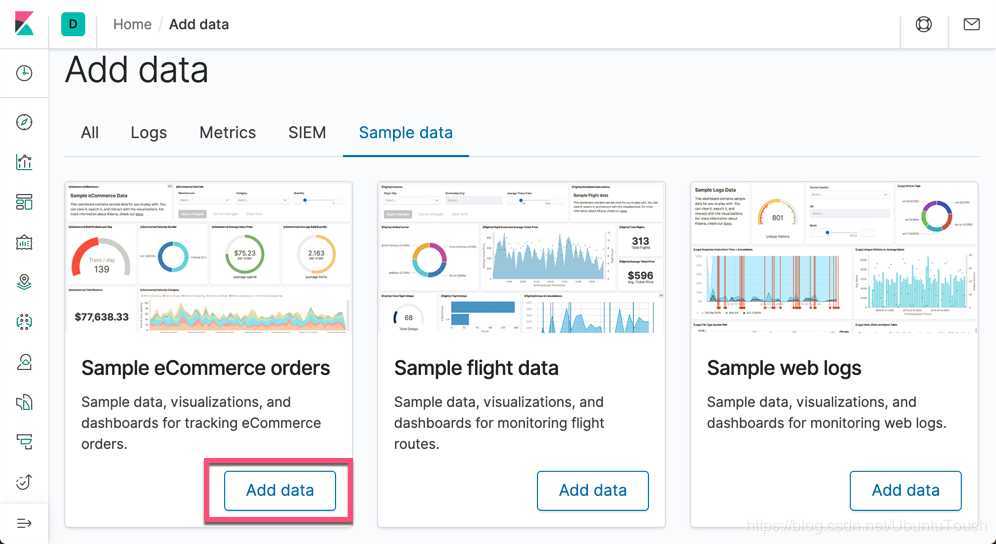Screen dimensions: 996x544
Task: Expand the side navigation menu
Action: click(x=24, y=523)
